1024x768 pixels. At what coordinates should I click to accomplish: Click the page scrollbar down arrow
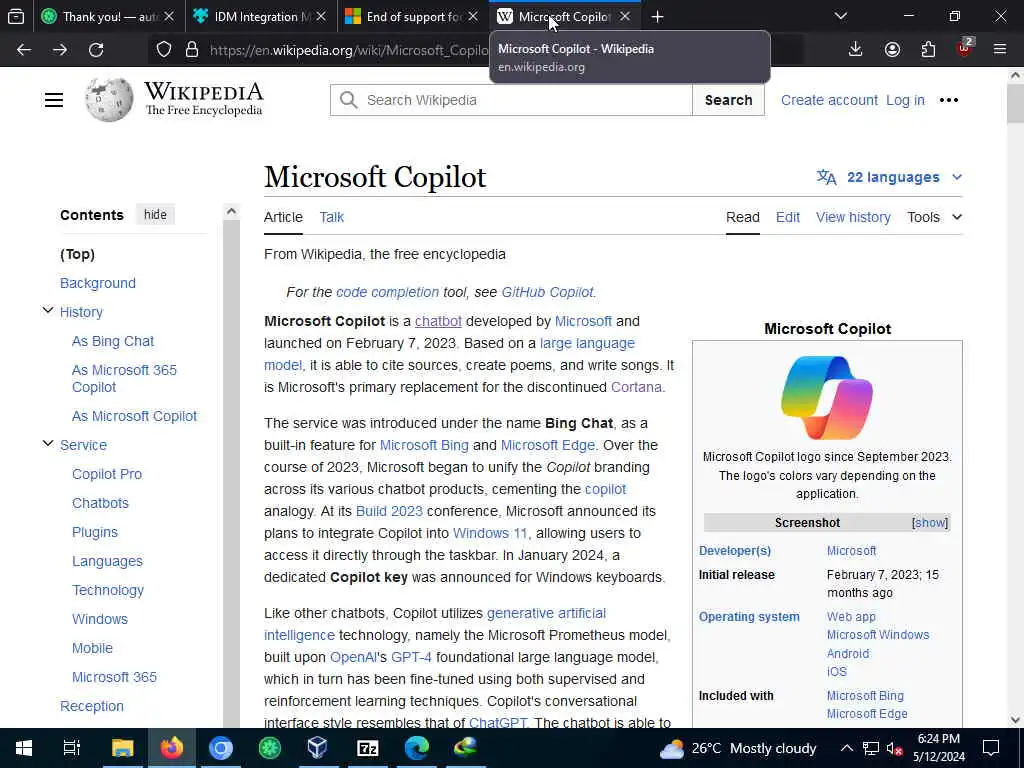(1016, 720)
